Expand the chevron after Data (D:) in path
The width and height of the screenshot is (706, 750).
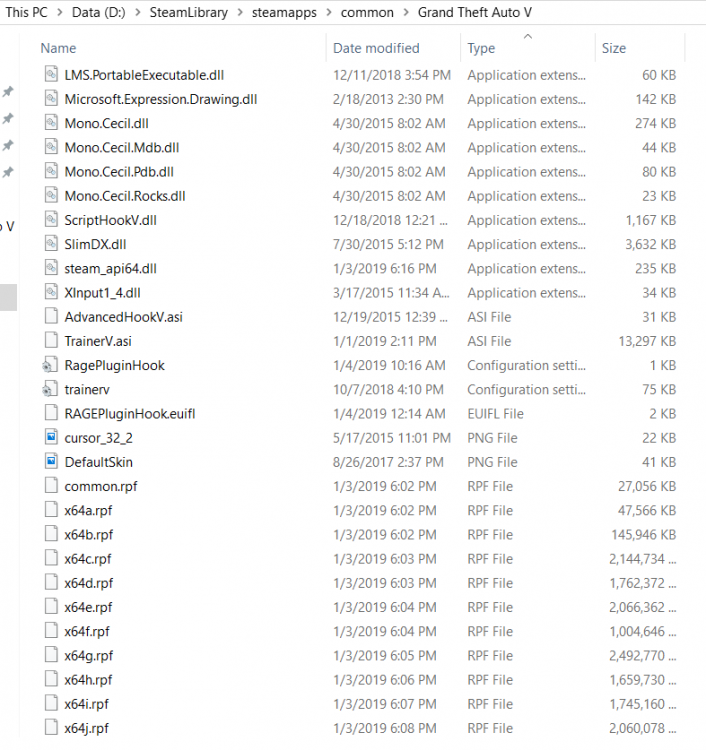point(138,12)
